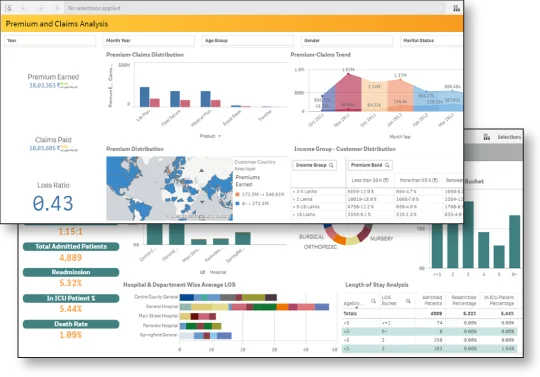Open Product dimension dropdown under bar chart
540x377 pixels.
click(x=210, y=136)
